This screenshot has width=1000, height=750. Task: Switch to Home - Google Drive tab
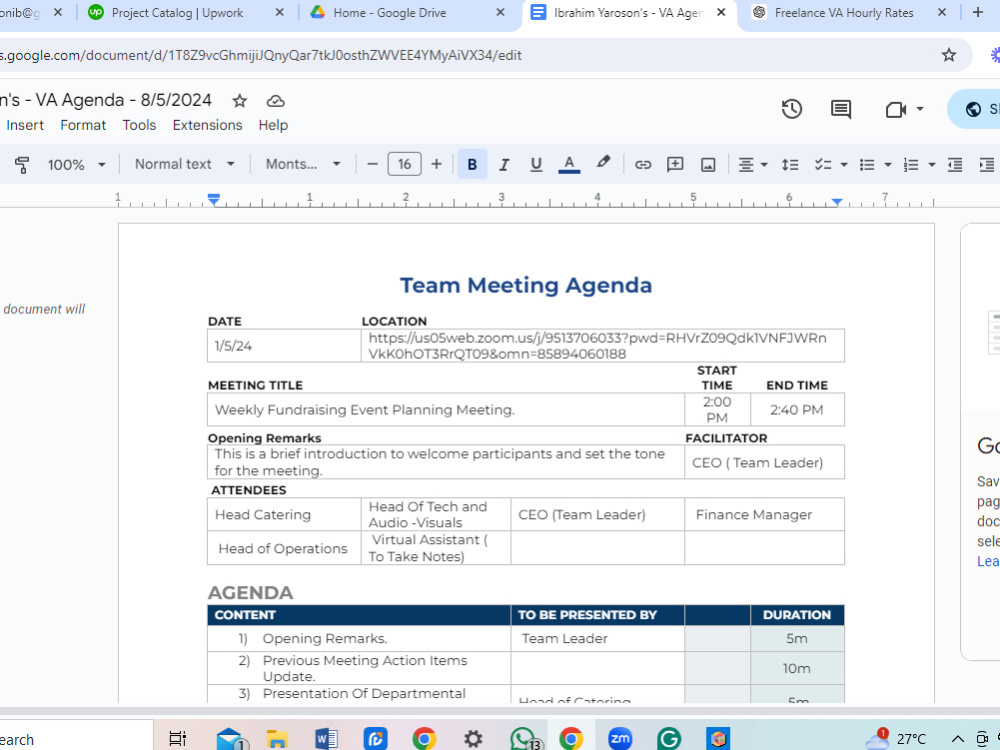(x=390, y=13)
